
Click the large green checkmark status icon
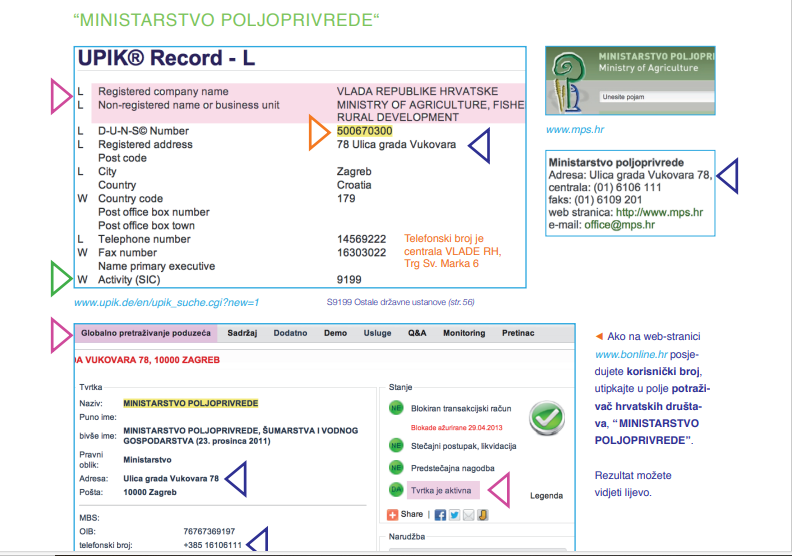547,418
